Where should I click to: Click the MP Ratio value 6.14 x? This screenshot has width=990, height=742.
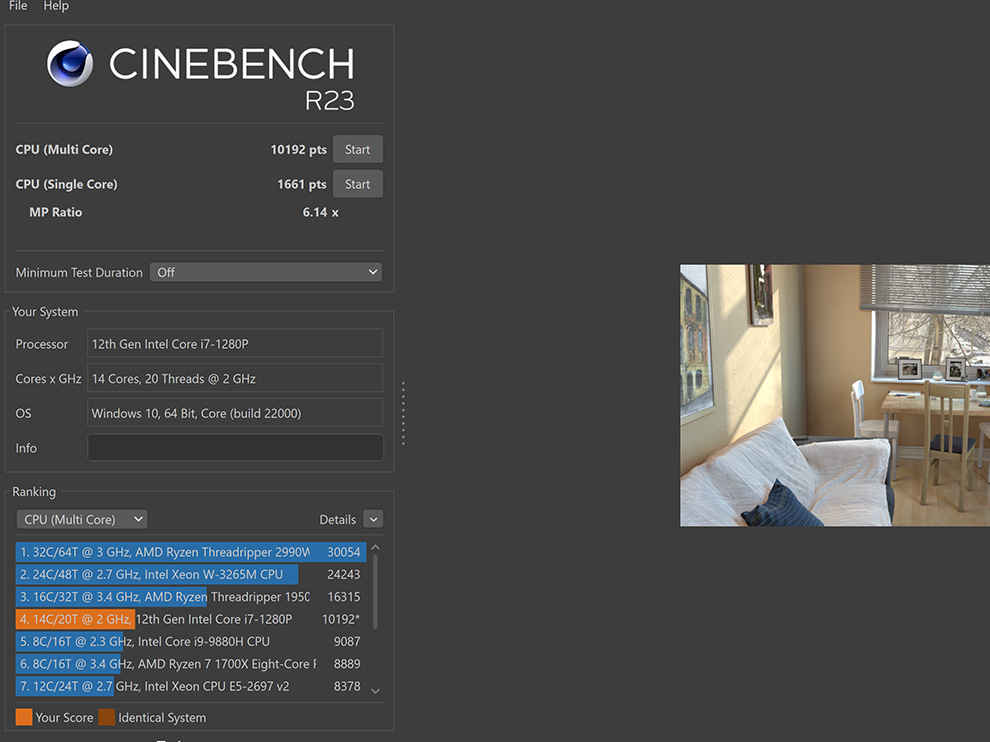click(x=321, y=212)
